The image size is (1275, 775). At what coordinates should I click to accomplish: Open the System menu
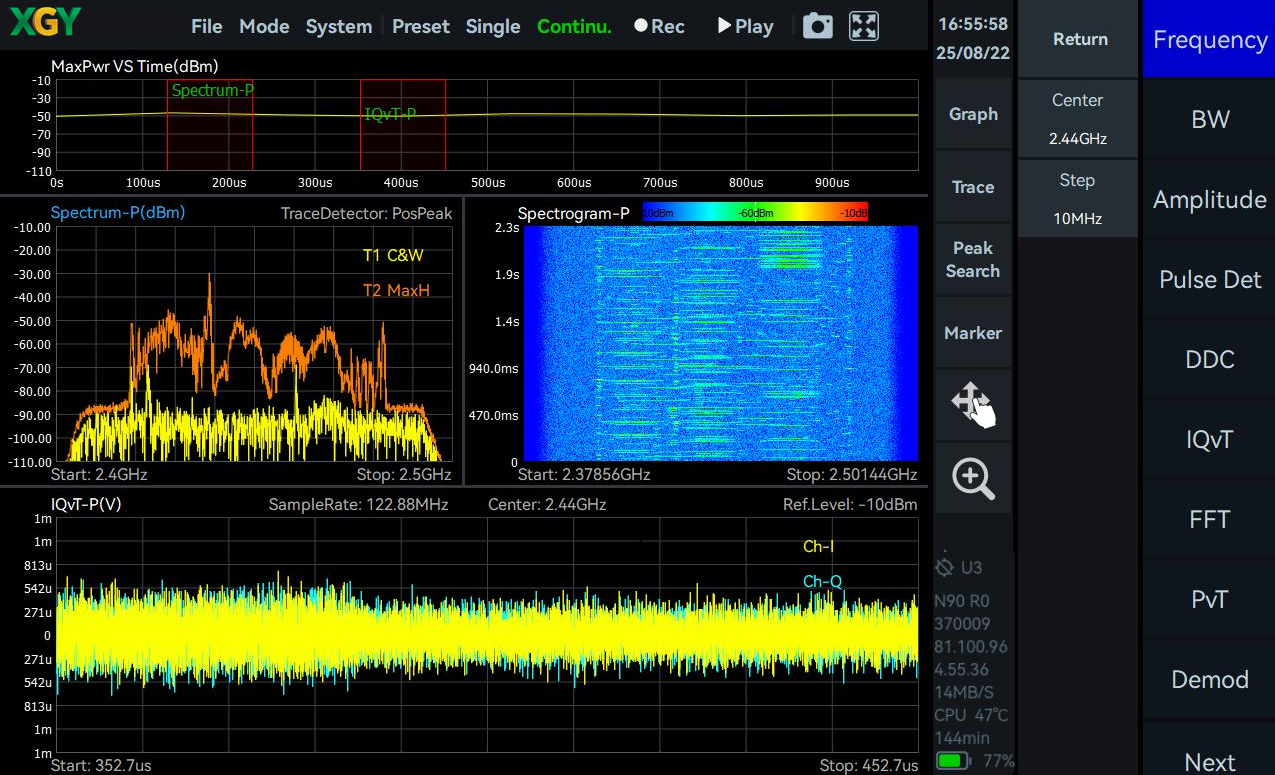(x=339, y=26)
